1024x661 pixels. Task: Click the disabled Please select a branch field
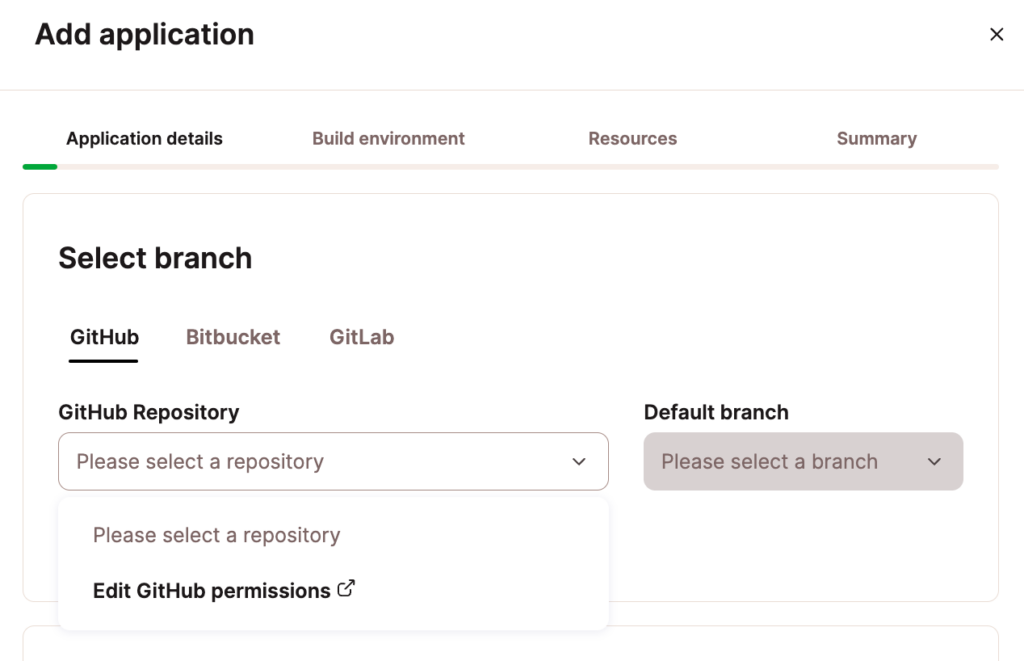(803, 461)
